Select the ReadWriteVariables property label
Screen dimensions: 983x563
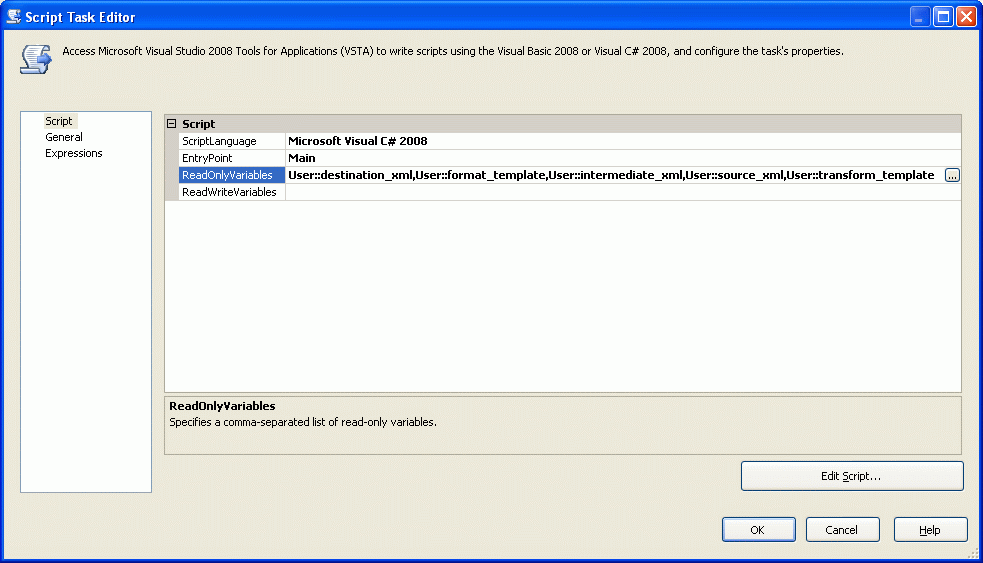coord(229,192)
